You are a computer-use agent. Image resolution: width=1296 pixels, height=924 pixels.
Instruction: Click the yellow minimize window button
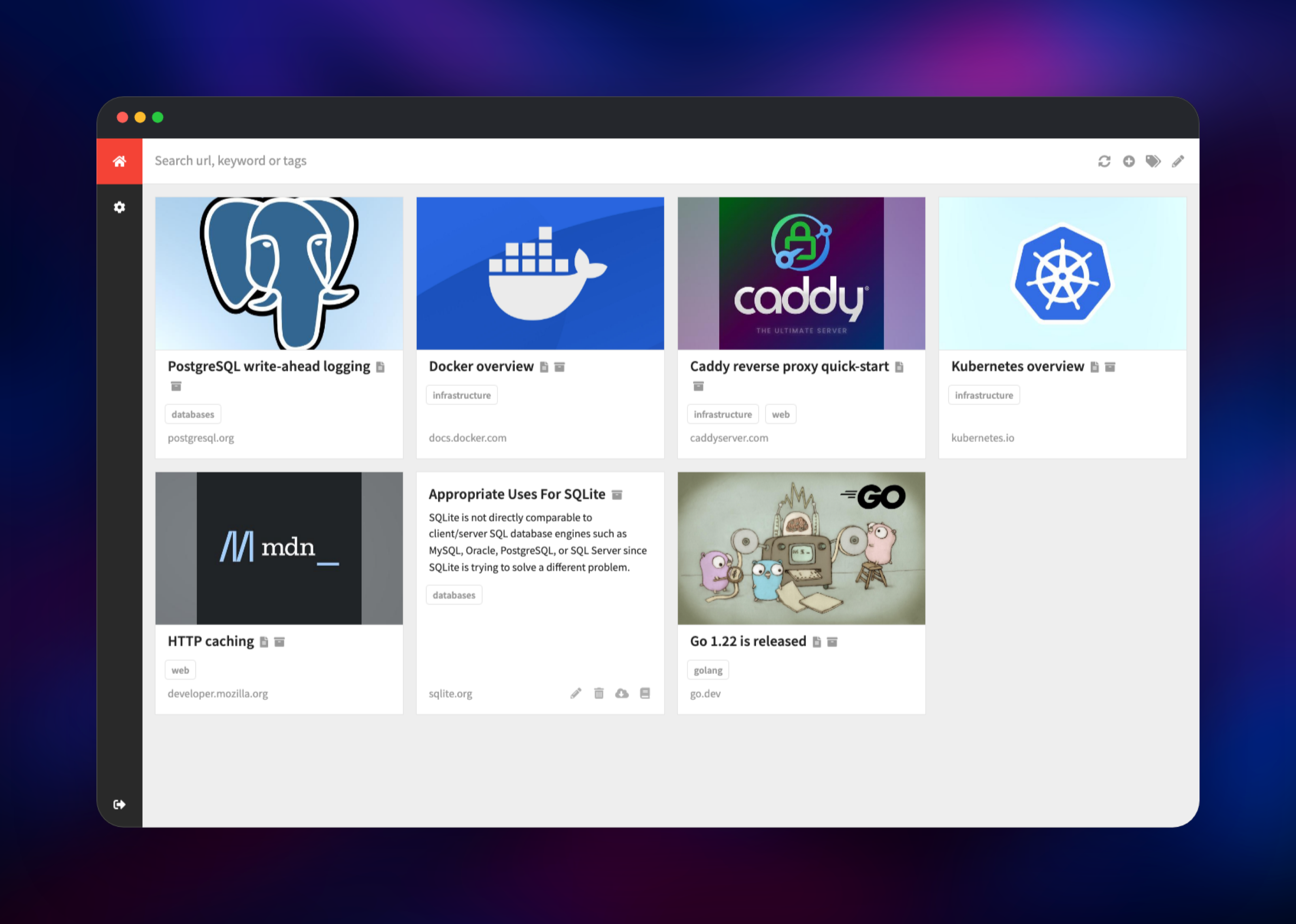click(x=140, y=117)
